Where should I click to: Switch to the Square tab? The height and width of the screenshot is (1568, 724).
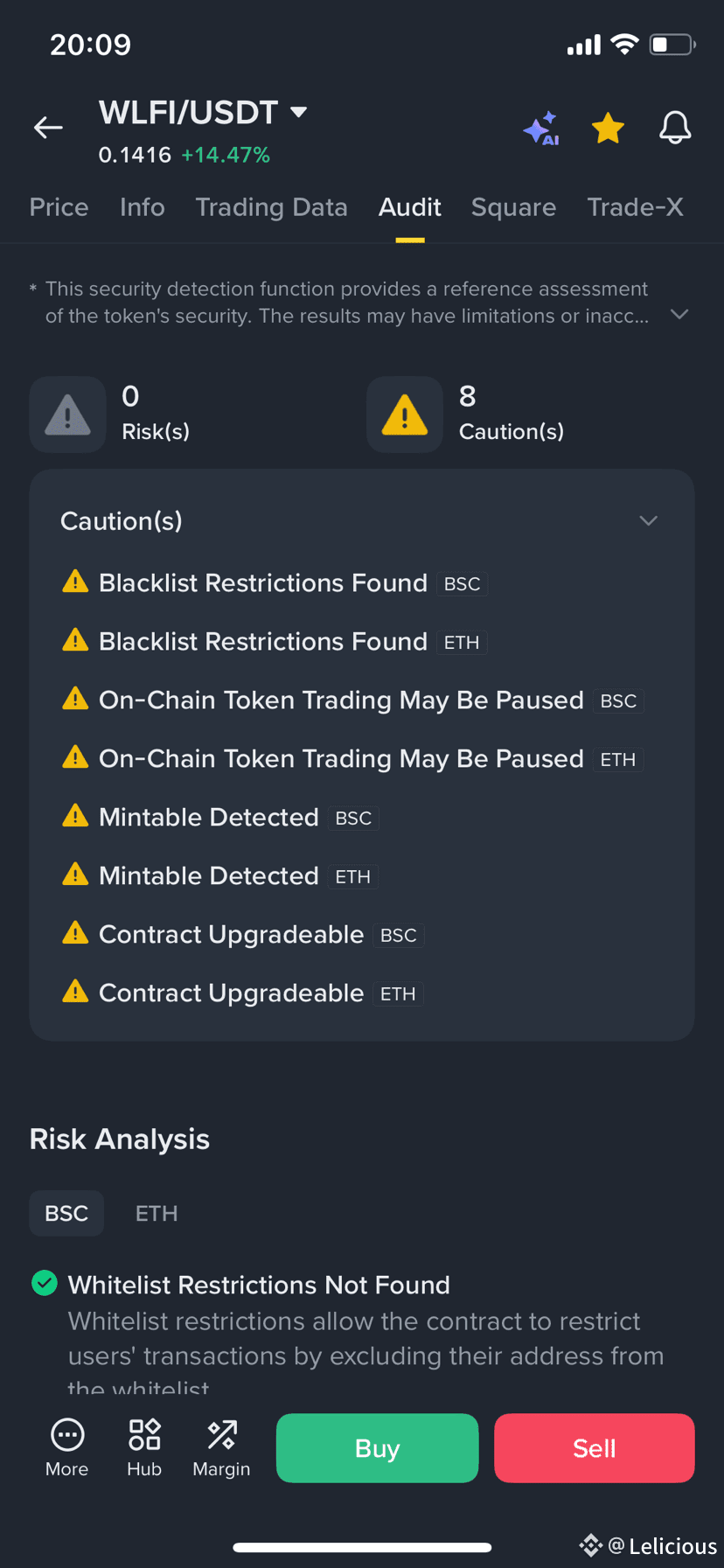(513, 207)
